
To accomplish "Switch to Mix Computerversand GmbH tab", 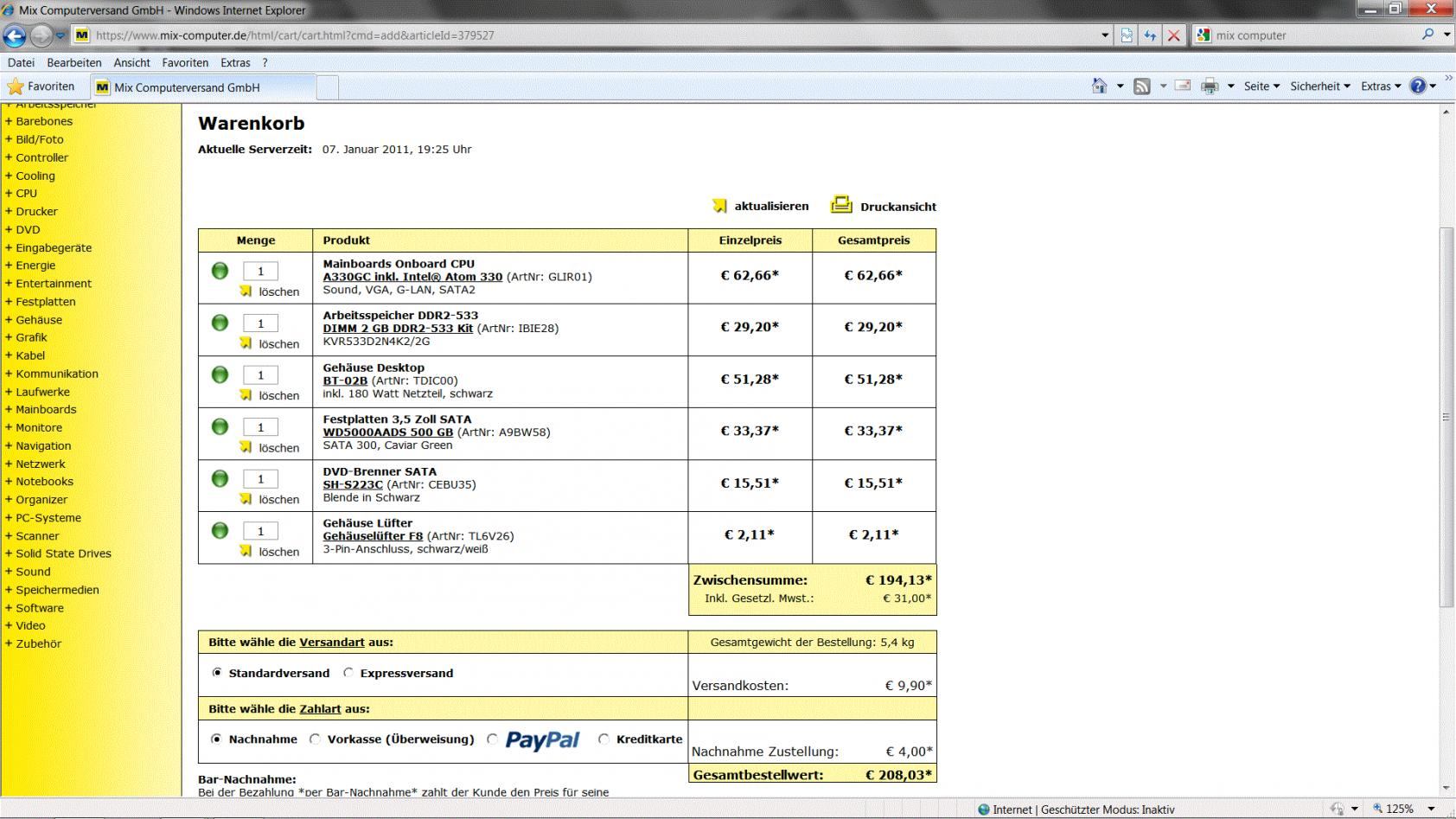I will point(203,87).
